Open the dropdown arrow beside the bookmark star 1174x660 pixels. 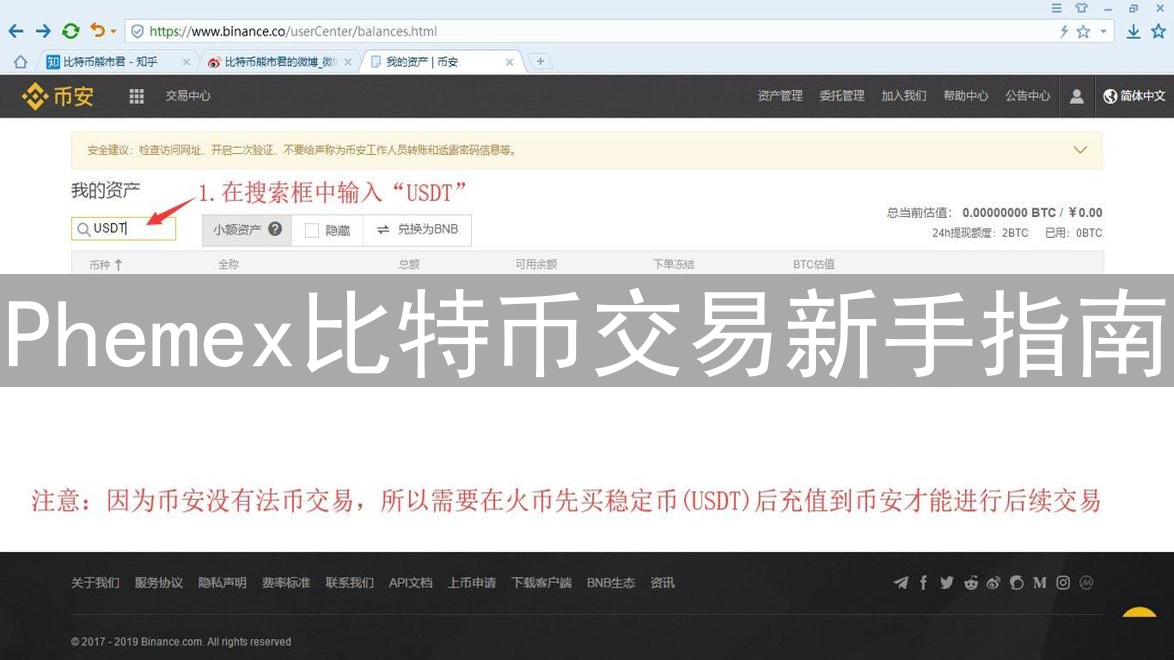tap(1103, 31)
